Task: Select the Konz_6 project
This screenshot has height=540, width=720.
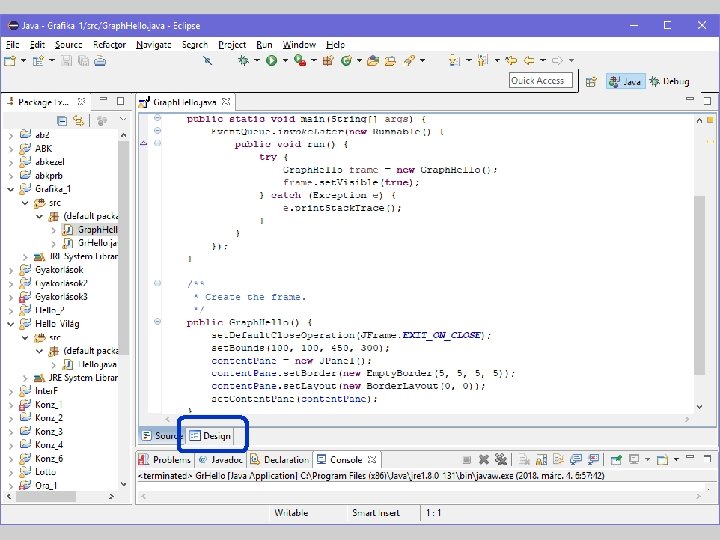Action: (41, 459)
